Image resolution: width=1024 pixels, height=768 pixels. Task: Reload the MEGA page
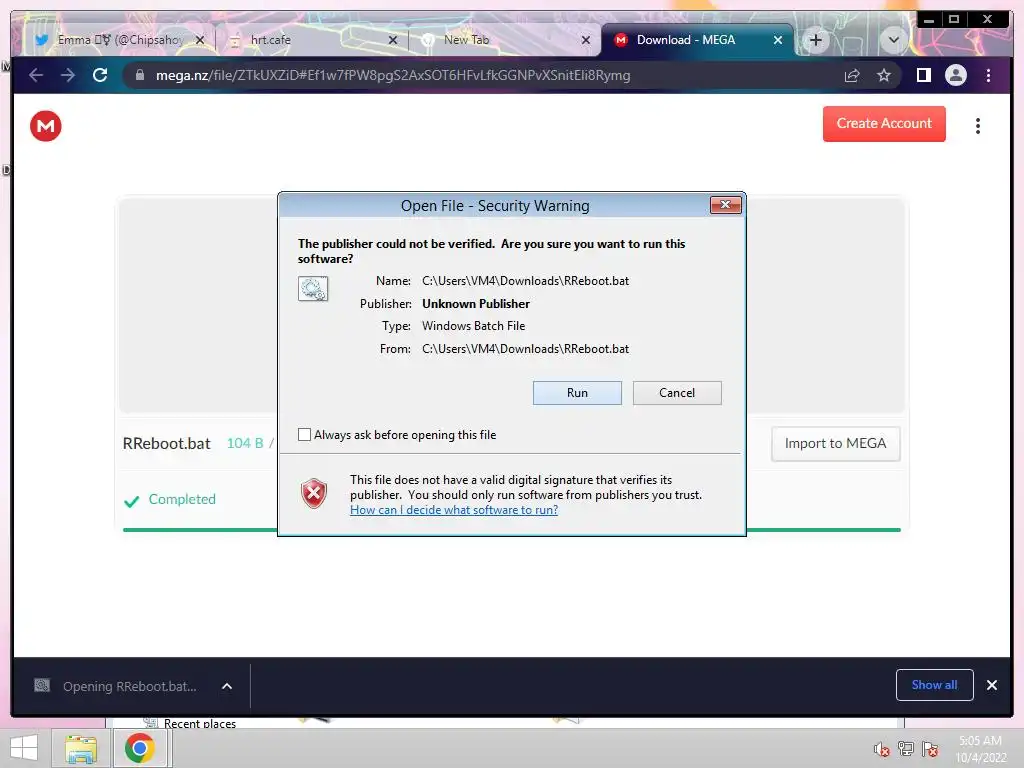coord(100,75)
